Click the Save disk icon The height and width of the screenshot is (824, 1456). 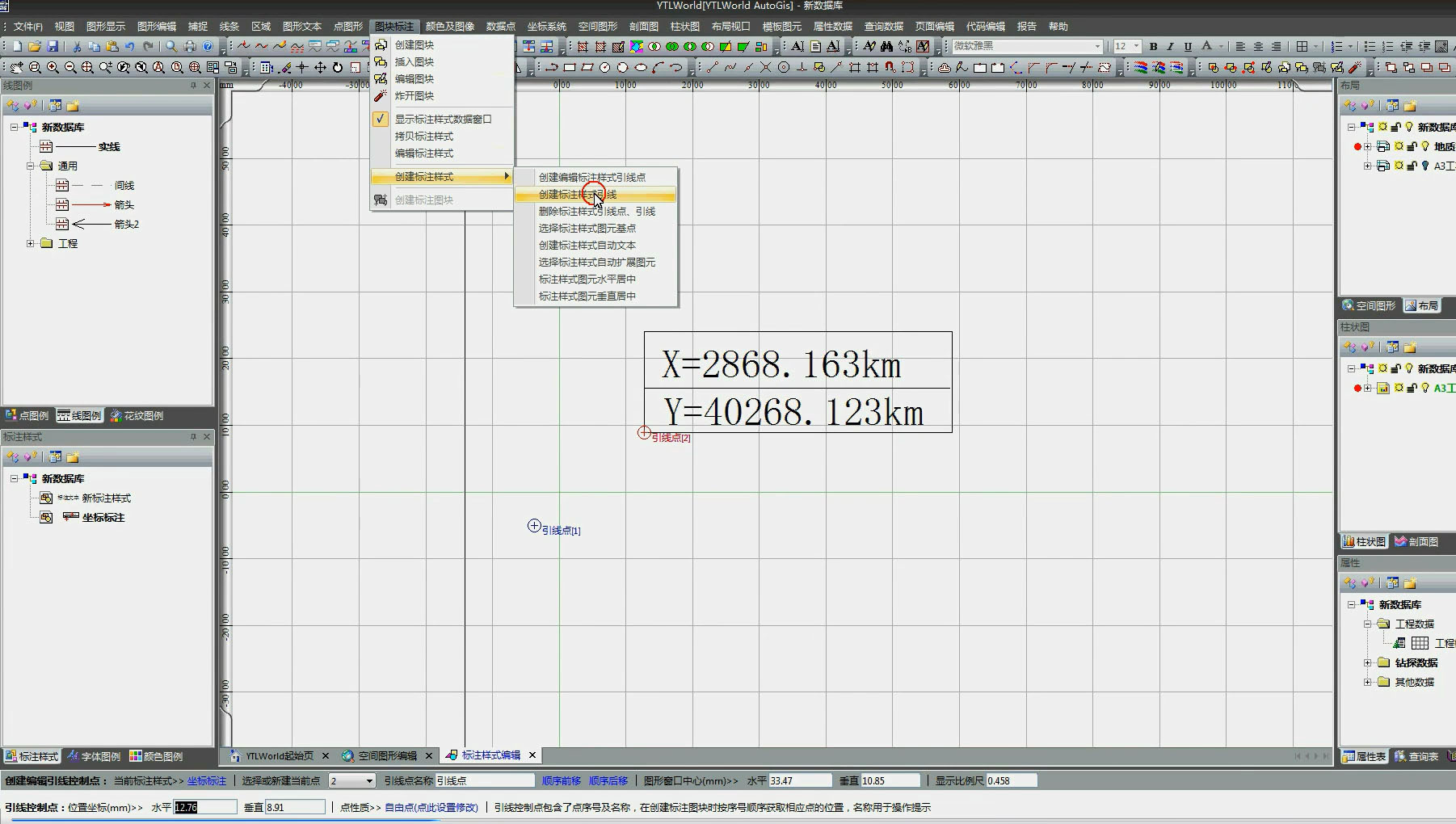tap(53, 47)
